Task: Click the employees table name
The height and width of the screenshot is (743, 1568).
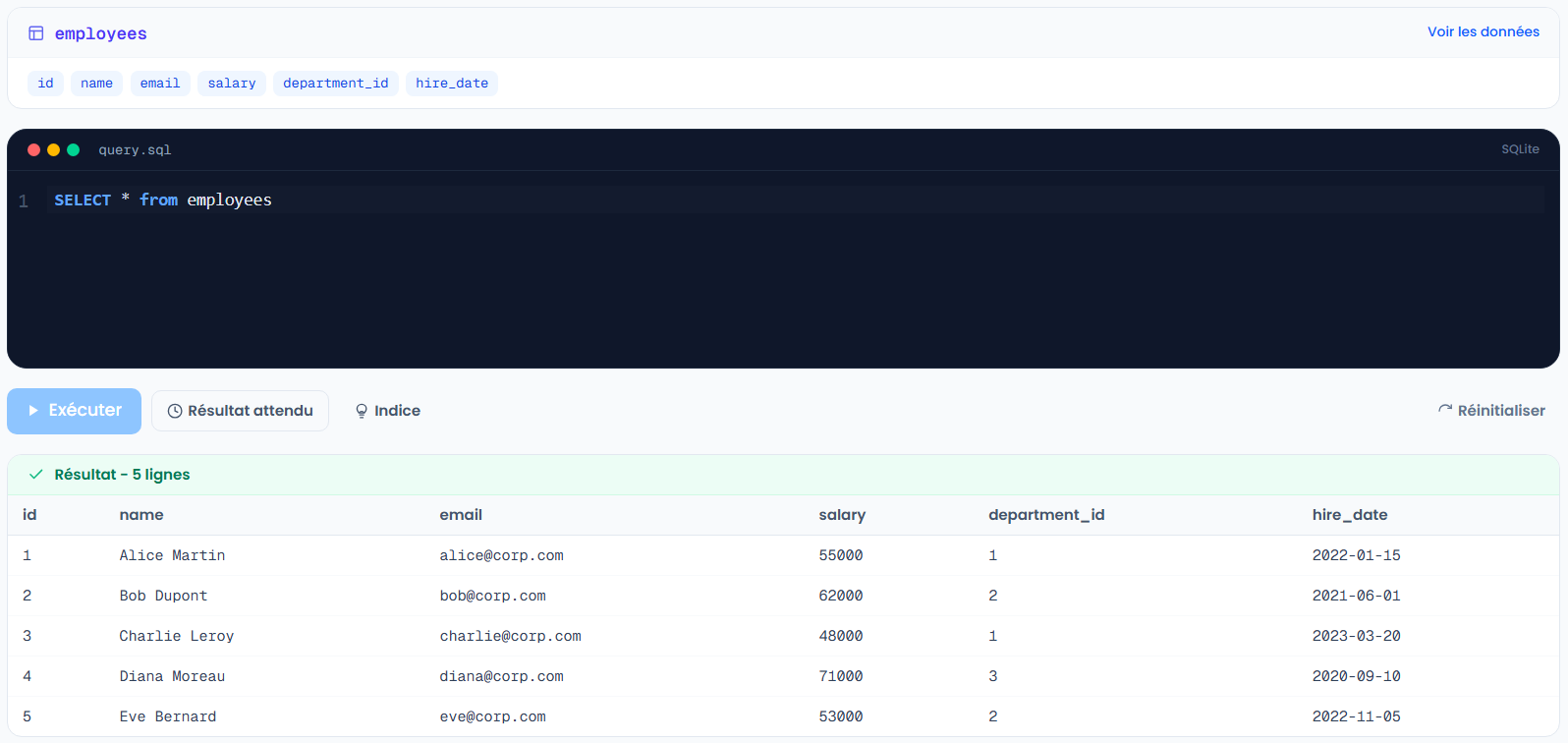Action: coord(101,33)
